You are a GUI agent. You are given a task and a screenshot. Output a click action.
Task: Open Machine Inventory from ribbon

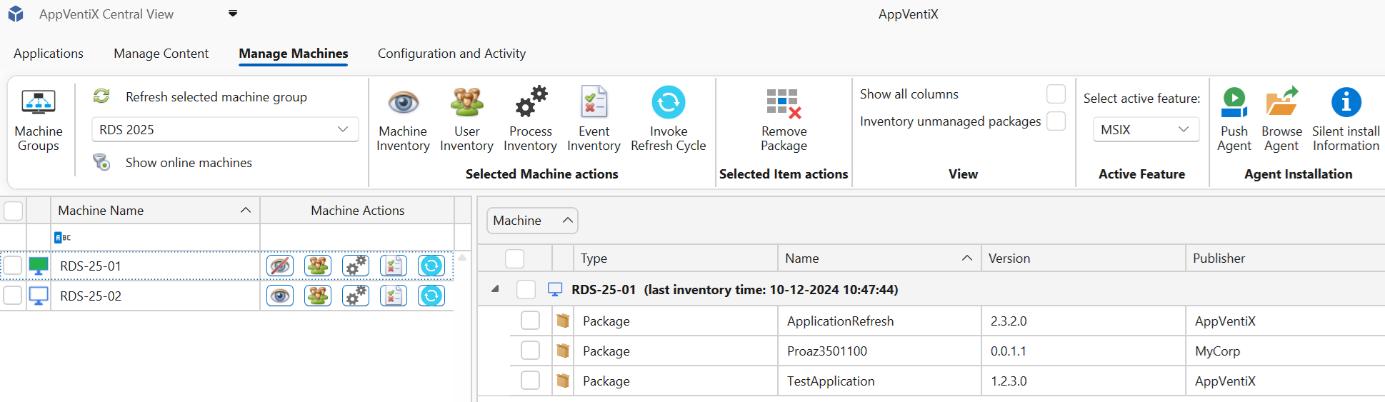pyautogui.click(x=402, y=120)
